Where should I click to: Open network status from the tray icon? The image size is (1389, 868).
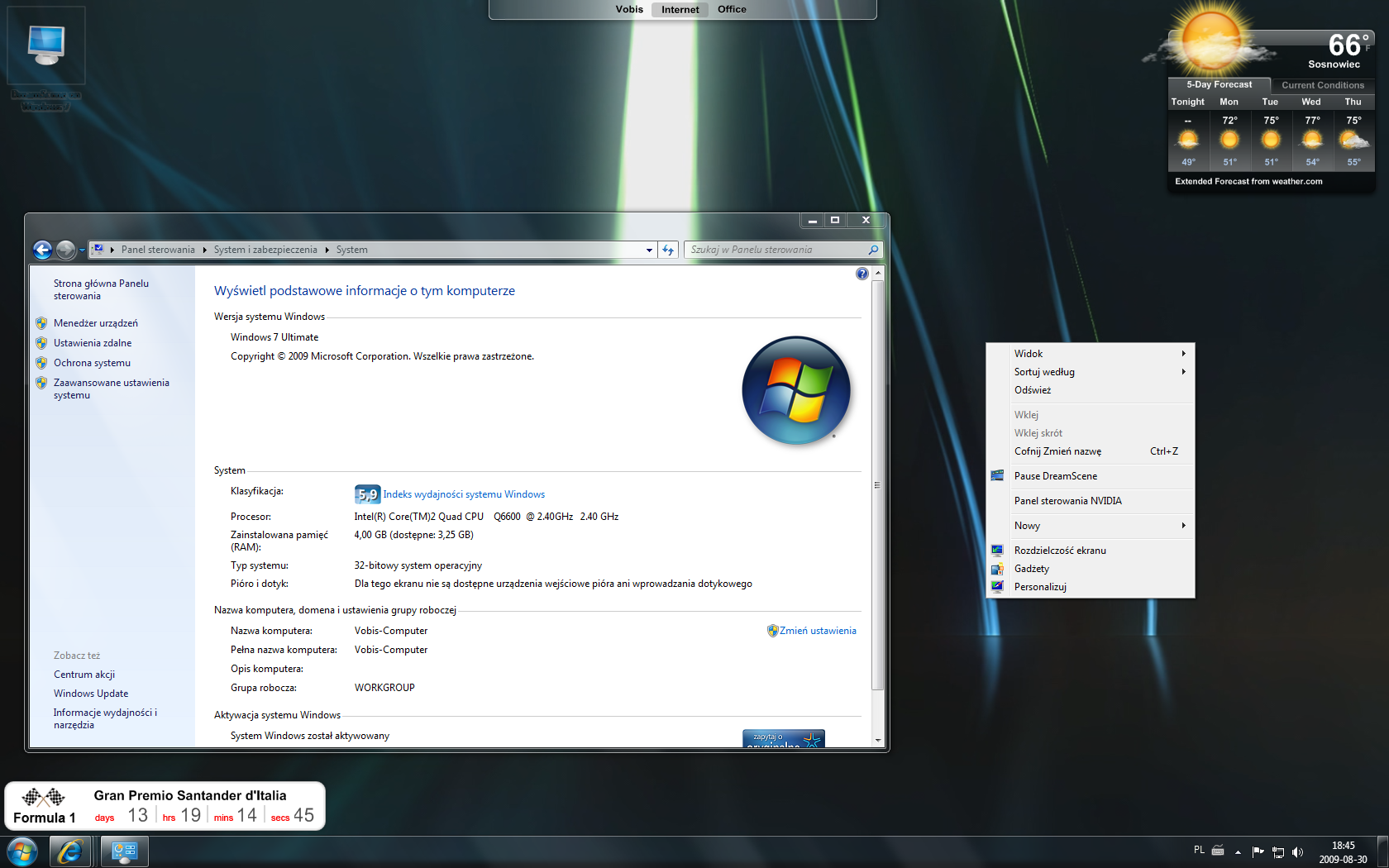1278,852
